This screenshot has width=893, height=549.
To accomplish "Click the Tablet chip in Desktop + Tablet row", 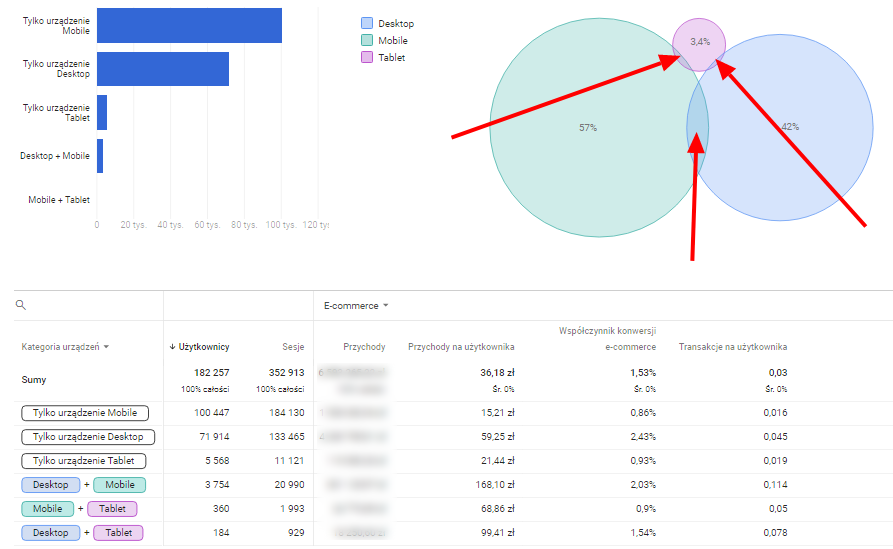I will click(118, 532).
